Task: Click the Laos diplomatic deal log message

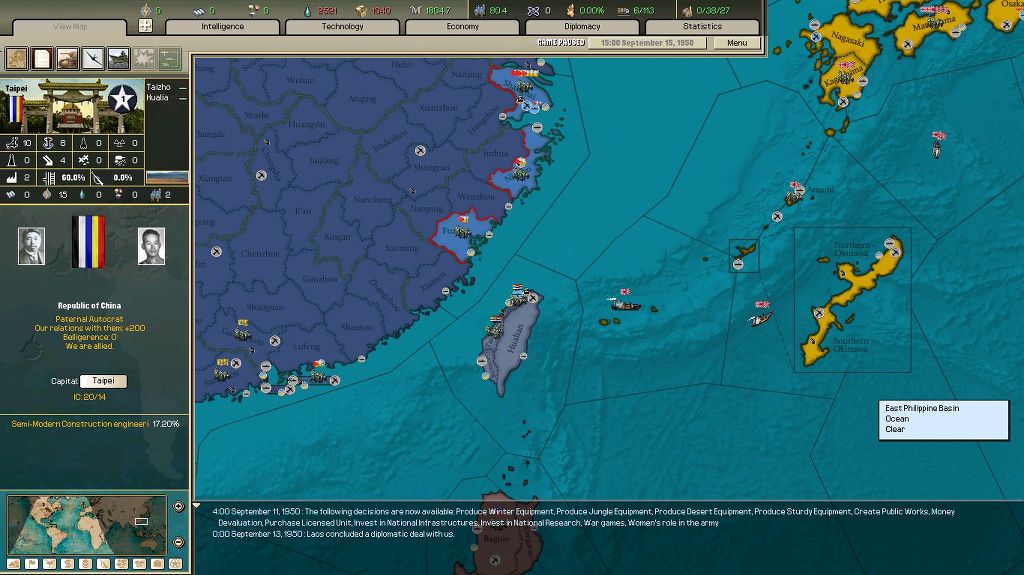Action: [333, 534]
